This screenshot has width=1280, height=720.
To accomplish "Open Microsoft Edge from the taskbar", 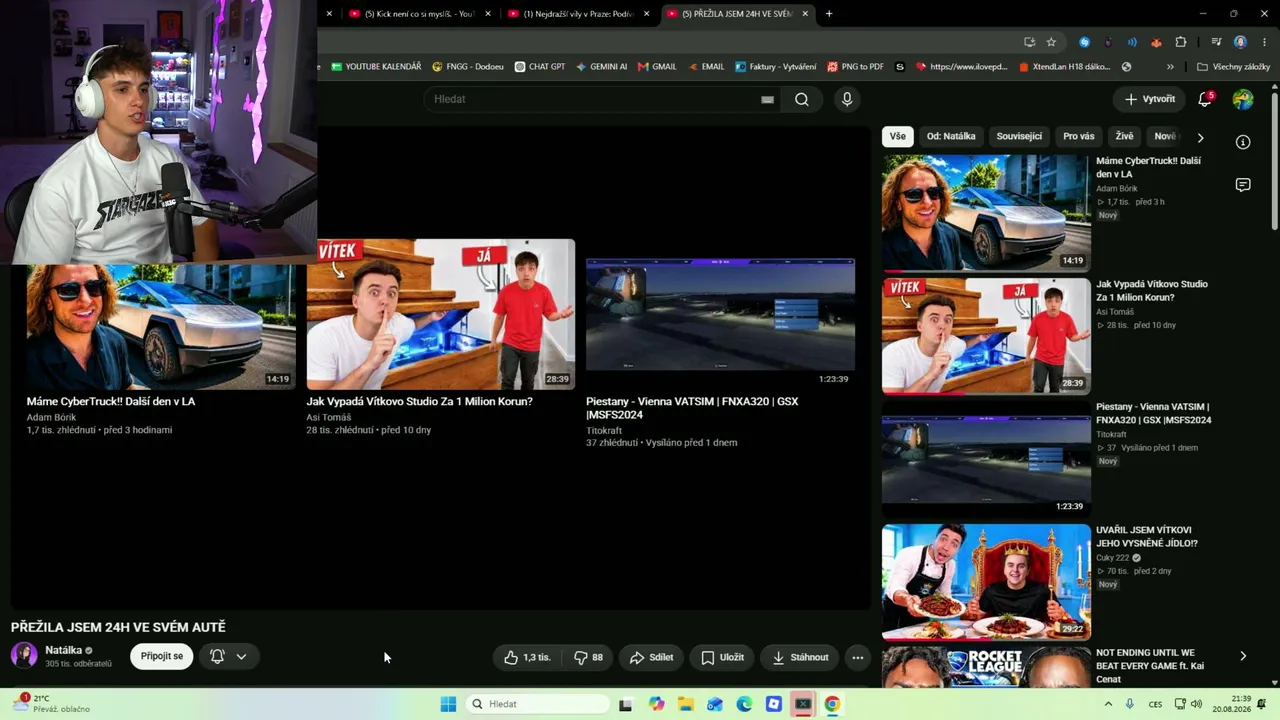I will pyautogui.click(x=744, y=704).
